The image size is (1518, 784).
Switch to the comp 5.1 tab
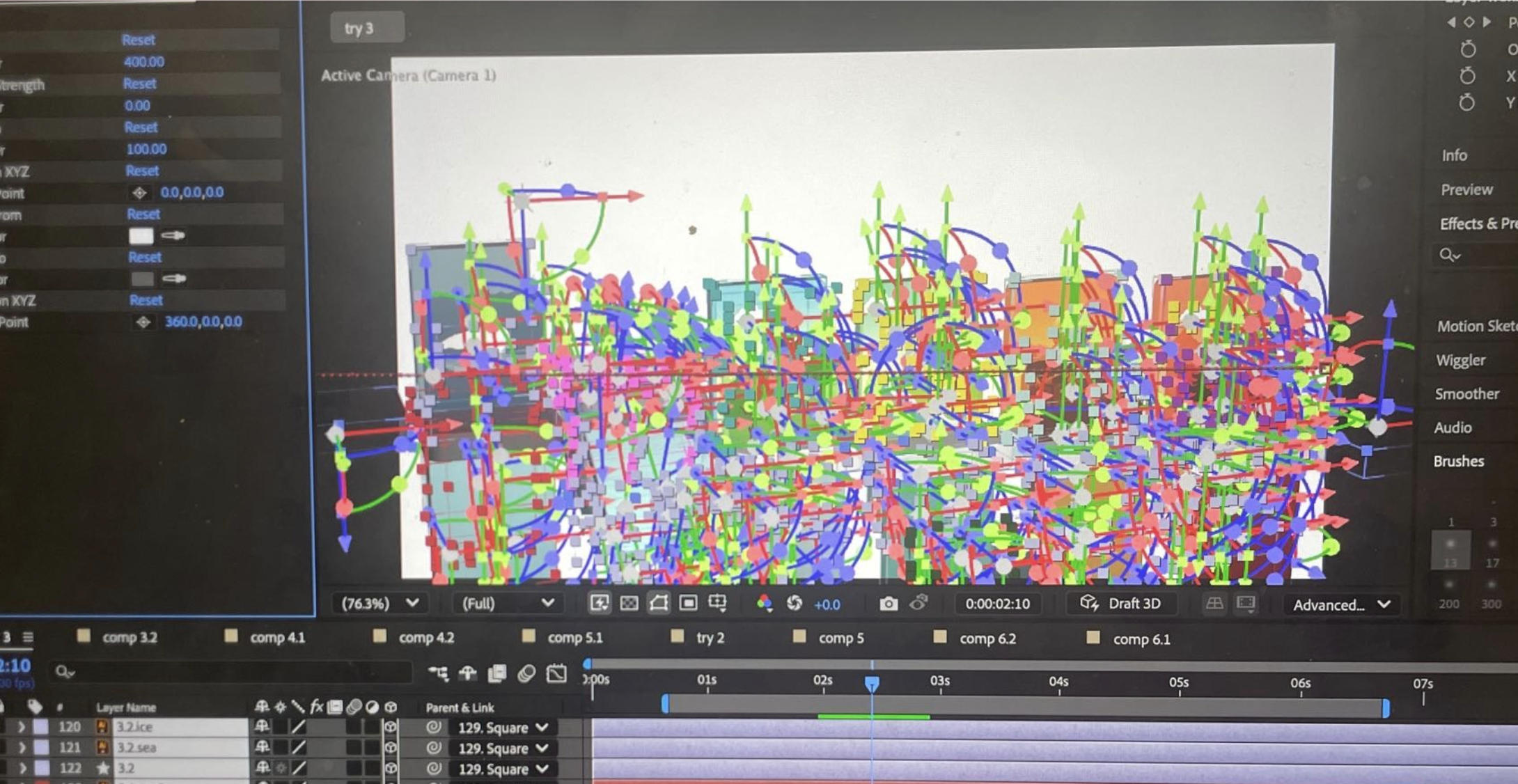click(x=575, y=637)
